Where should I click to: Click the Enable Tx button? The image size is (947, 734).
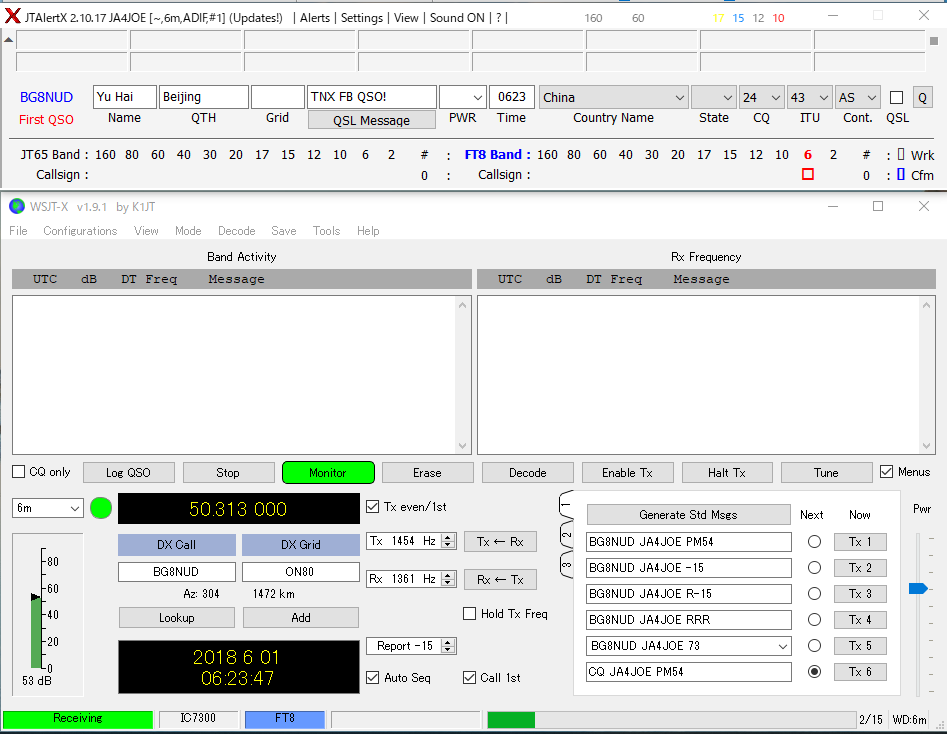click(x=628, y=472)
